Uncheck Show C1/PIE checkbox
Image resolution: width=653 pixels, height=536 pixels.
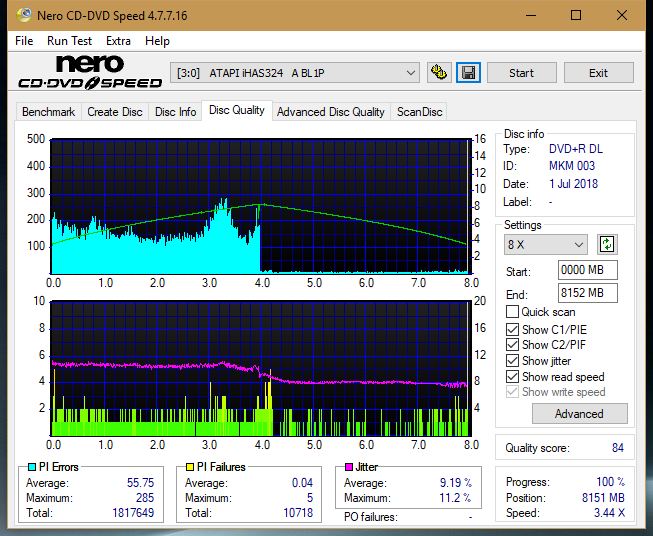512,329
